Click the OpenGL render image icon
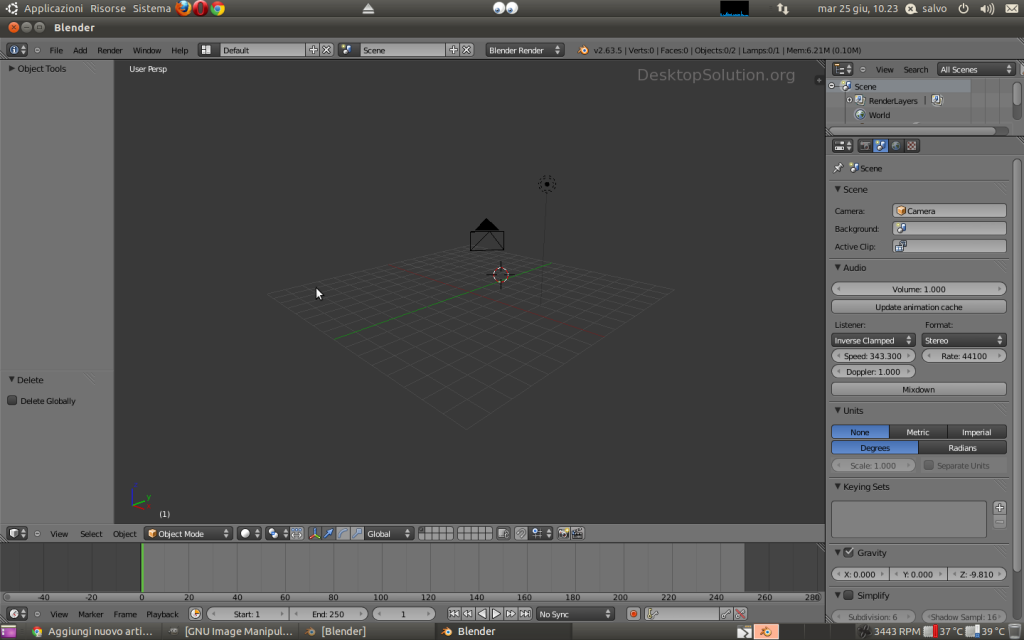This screenshot has width=1024, height=640. click(564, 534)
